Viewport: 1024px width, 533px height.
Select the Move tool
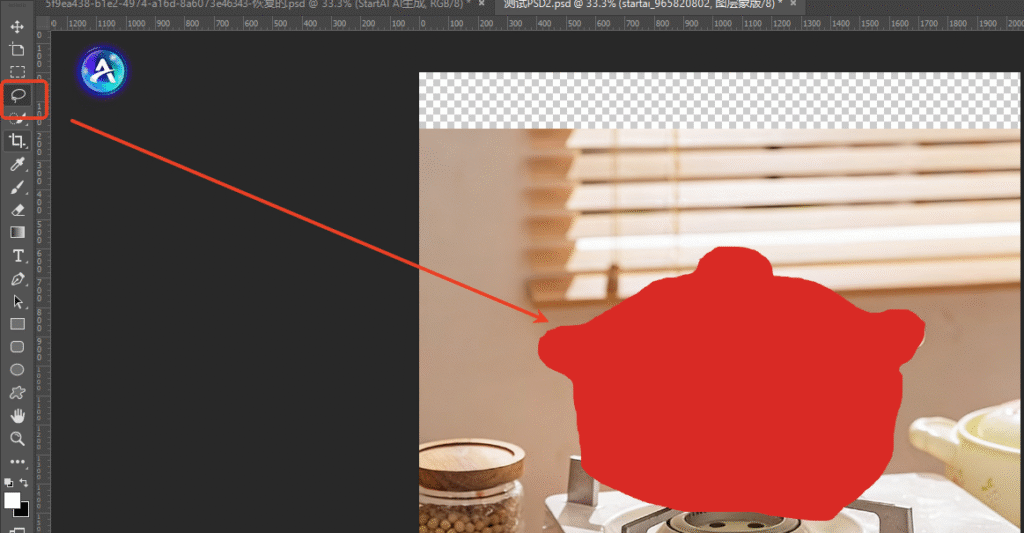coord(17,26)
